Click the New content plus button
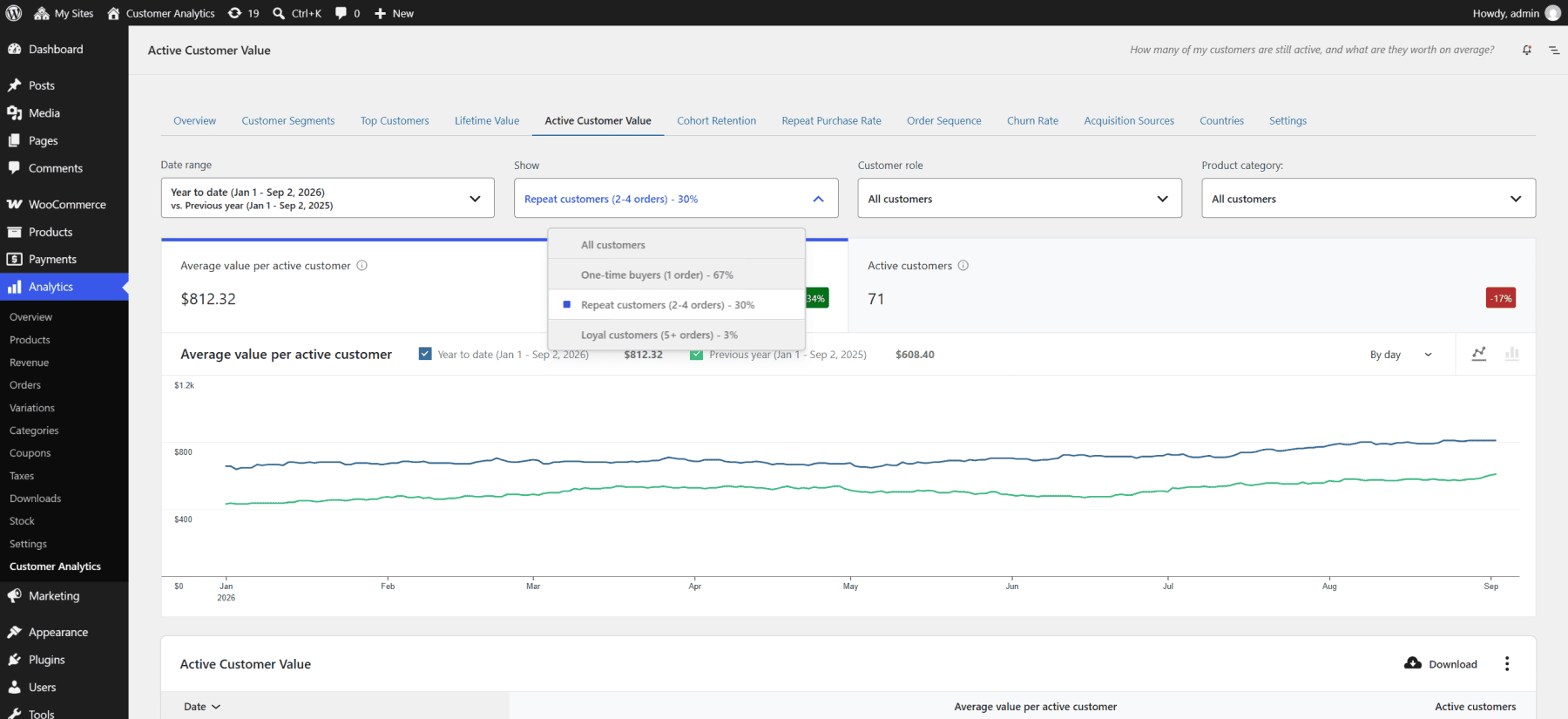This screenshot has width=1568, height=719. tap(394, 13)
